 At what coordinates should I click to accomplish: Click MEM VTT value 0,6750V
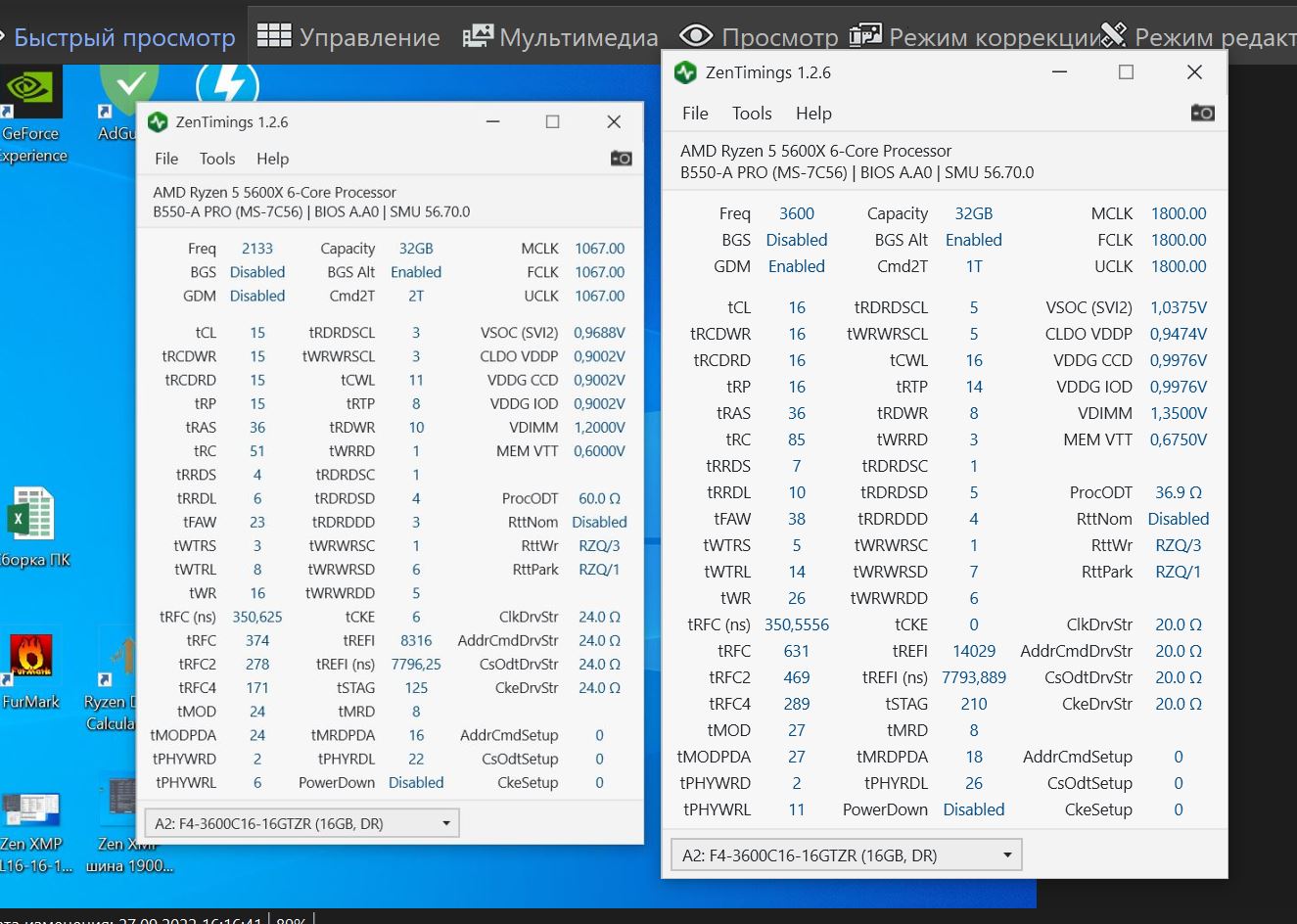pyautogui.click(x=1179, y=439)
